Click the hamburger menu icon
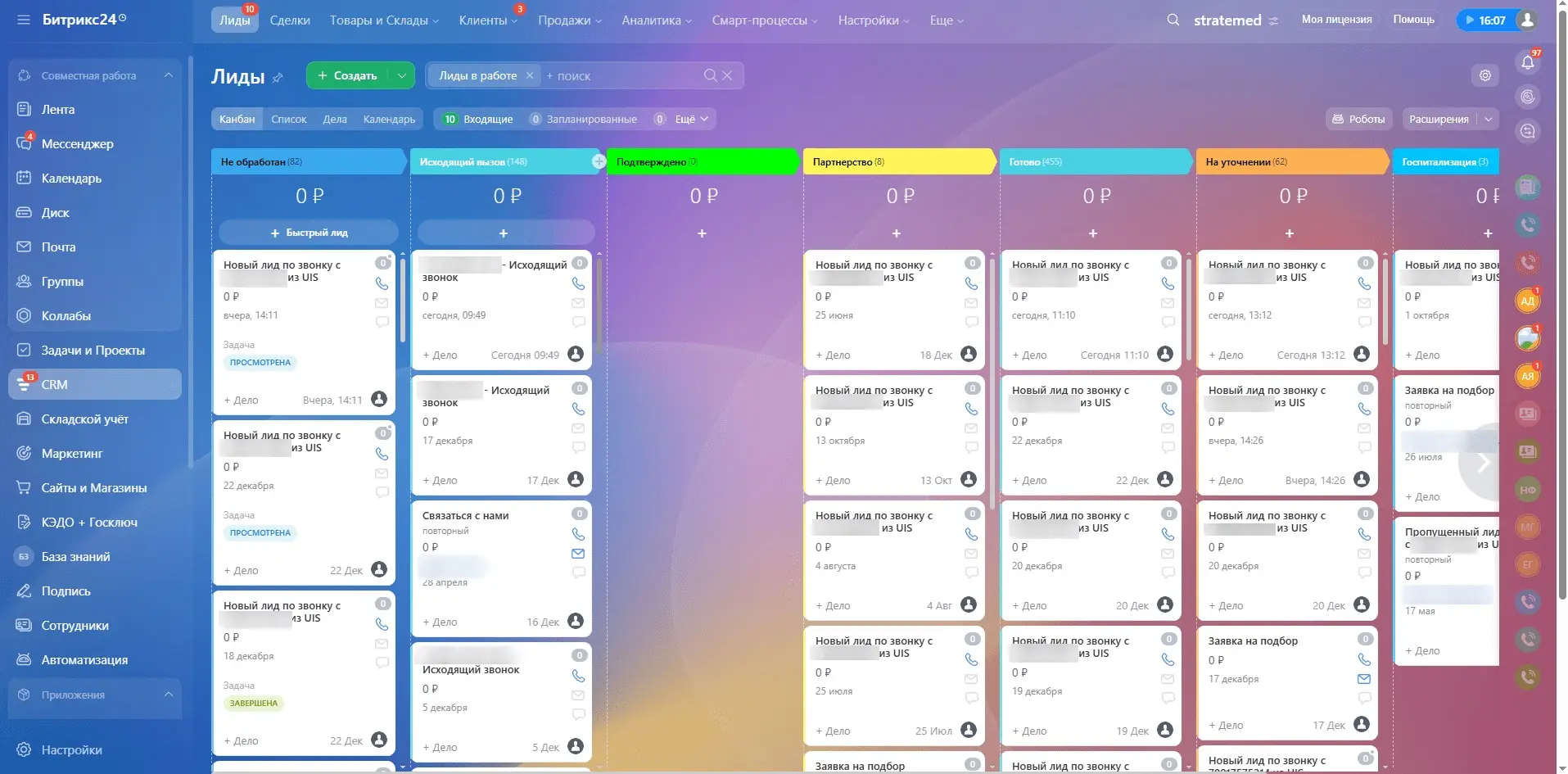Image resolution: width=1568 pixels, height=774 pixels. (x=23, y=20)
